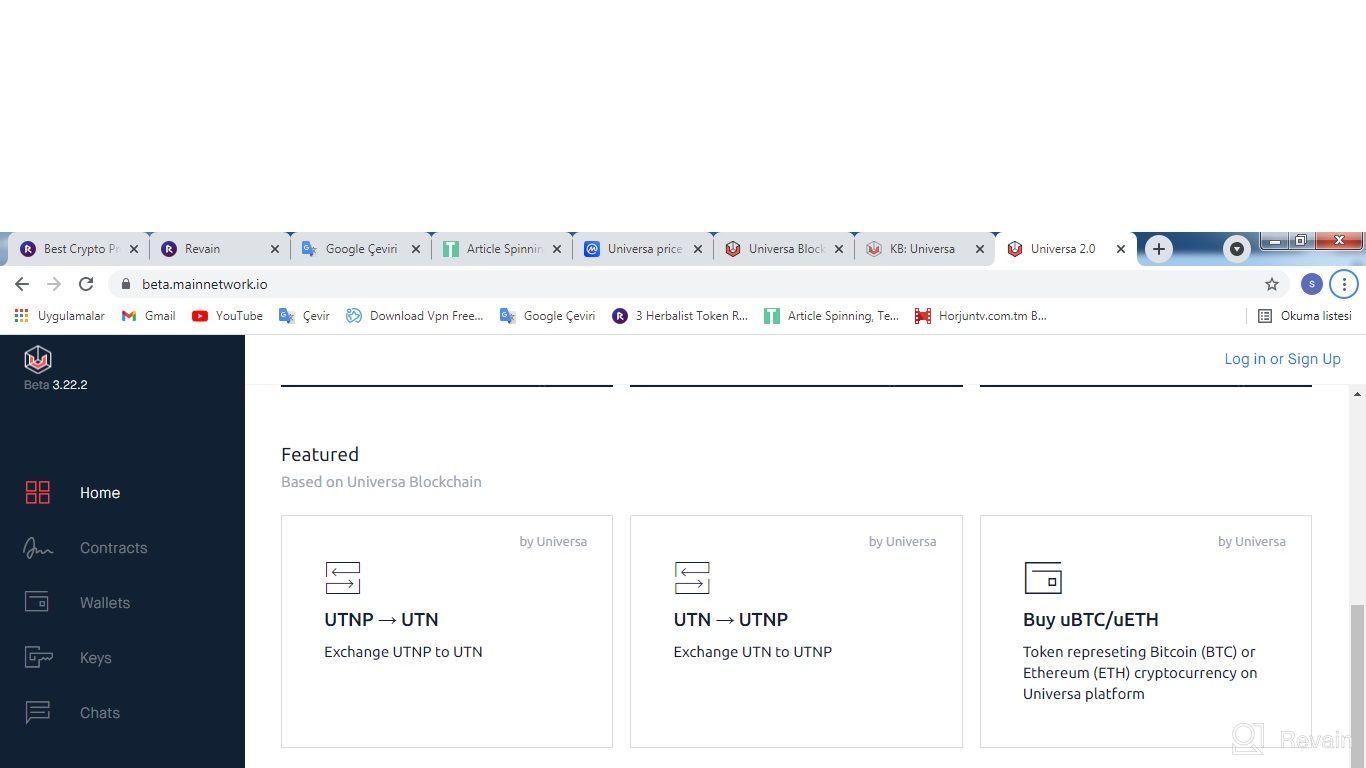Close the Best Crypto tab
The image size is (1366, 768).
tap(134, 249)
